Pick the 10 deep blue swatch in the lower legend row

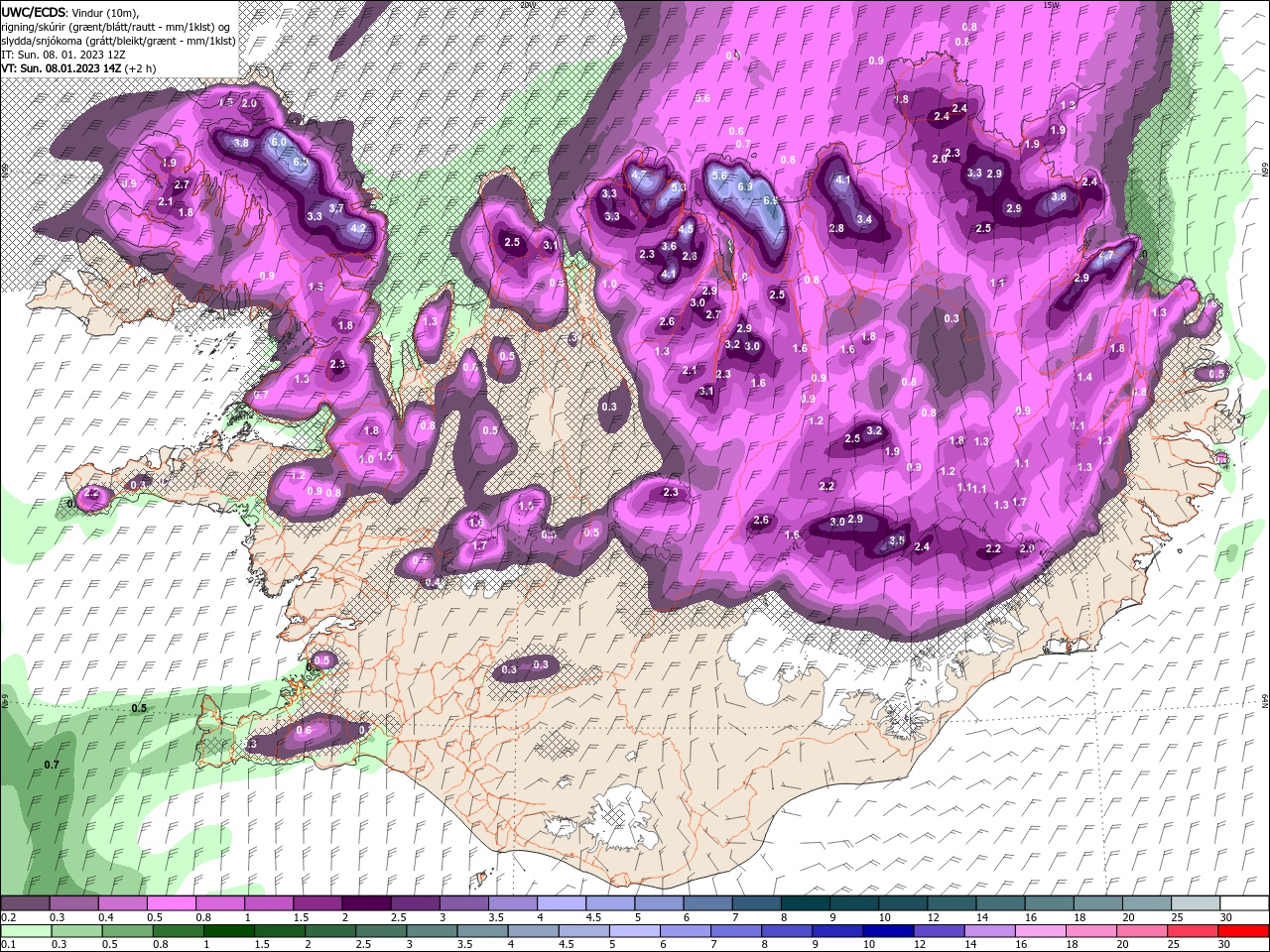coord(888,931)
